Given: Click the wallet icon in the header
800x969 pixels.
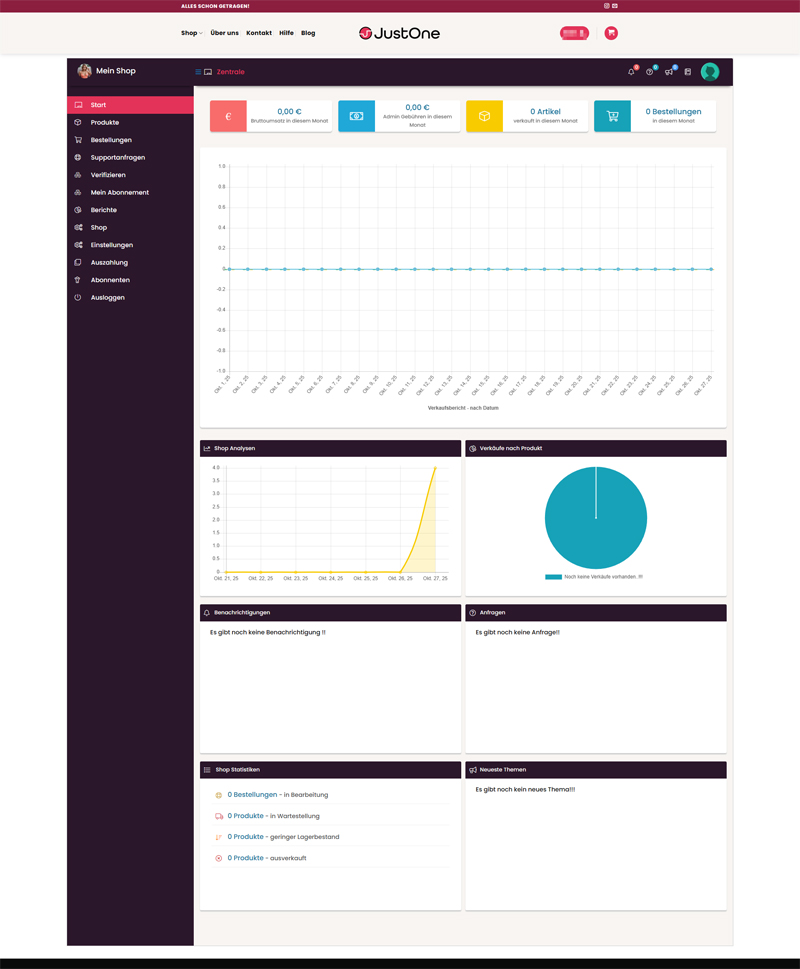Looking at the screenshot, I should coord(688,72).
